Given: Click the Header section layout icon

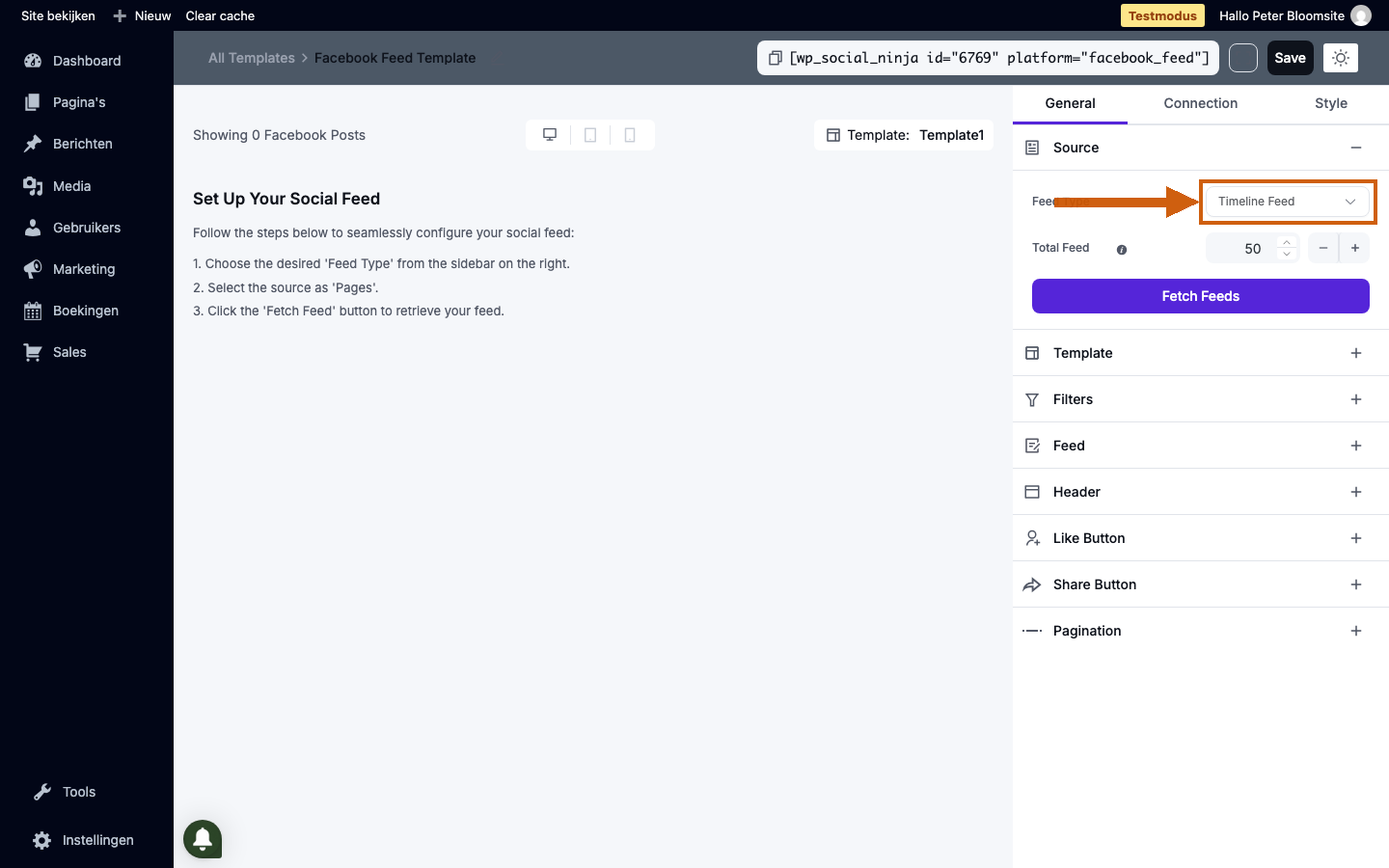Looking at the screenshot, I should coord(1032,492).
